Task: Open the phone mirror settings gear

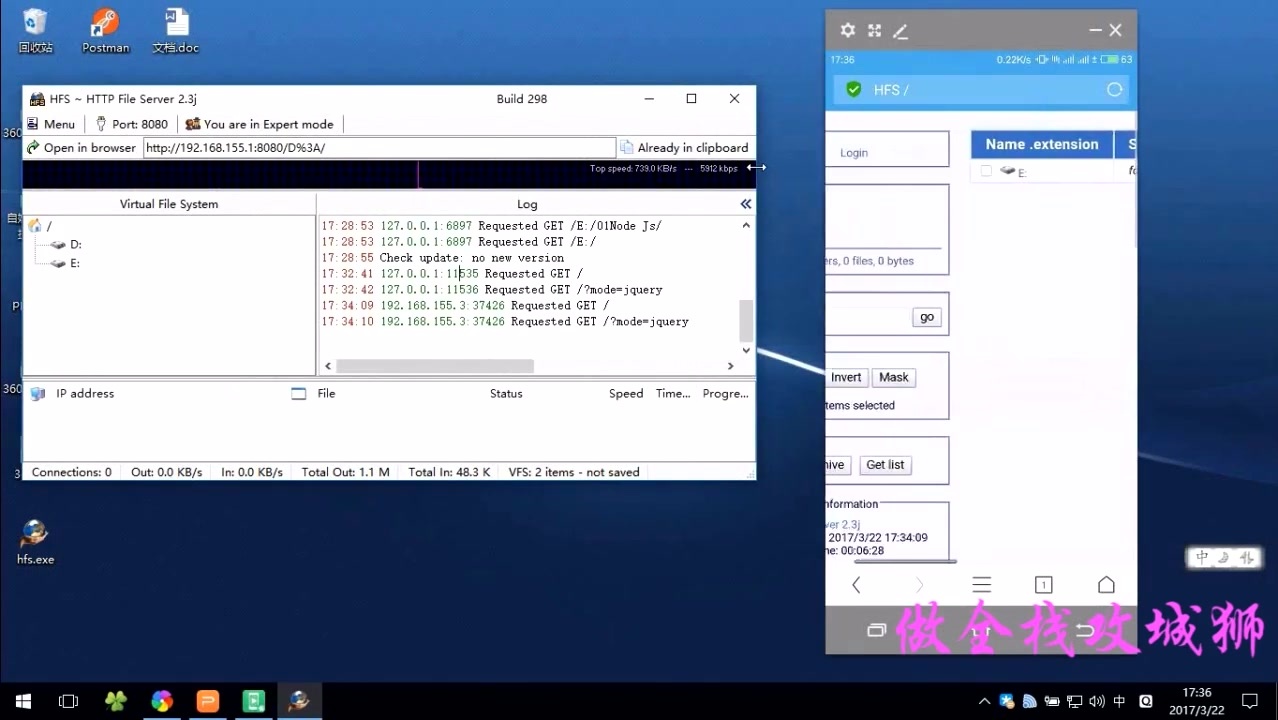Action: (x=848, y=31)
